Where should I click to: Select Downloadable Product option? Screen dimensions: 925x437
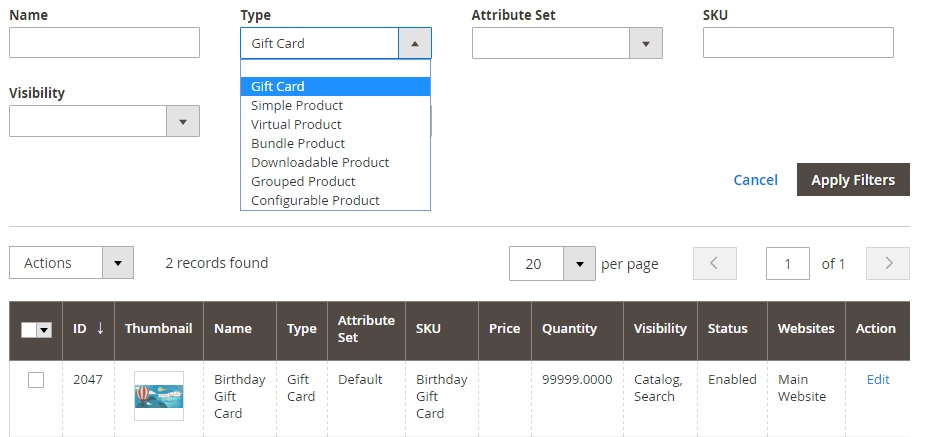(x=320, y=162)
